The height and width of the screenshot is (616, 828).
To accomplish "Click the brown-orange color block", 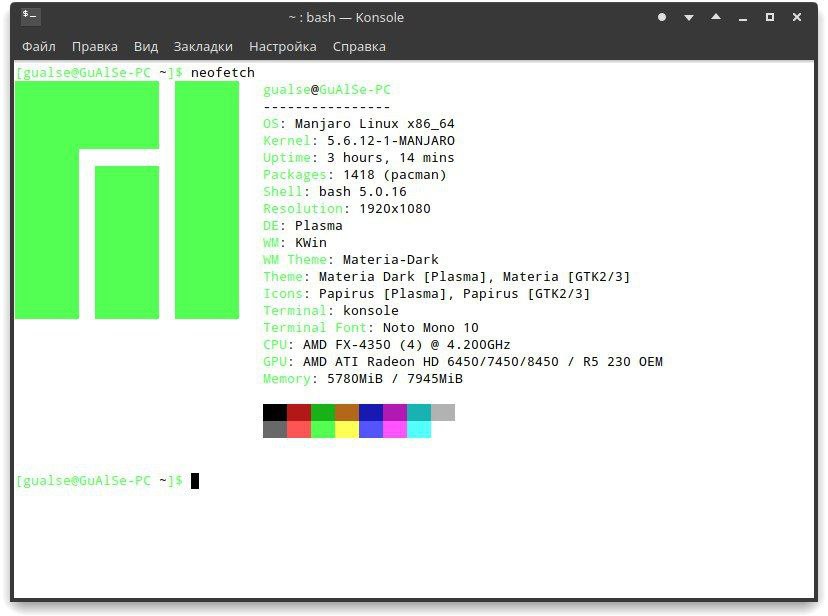I will coord(347,412).
